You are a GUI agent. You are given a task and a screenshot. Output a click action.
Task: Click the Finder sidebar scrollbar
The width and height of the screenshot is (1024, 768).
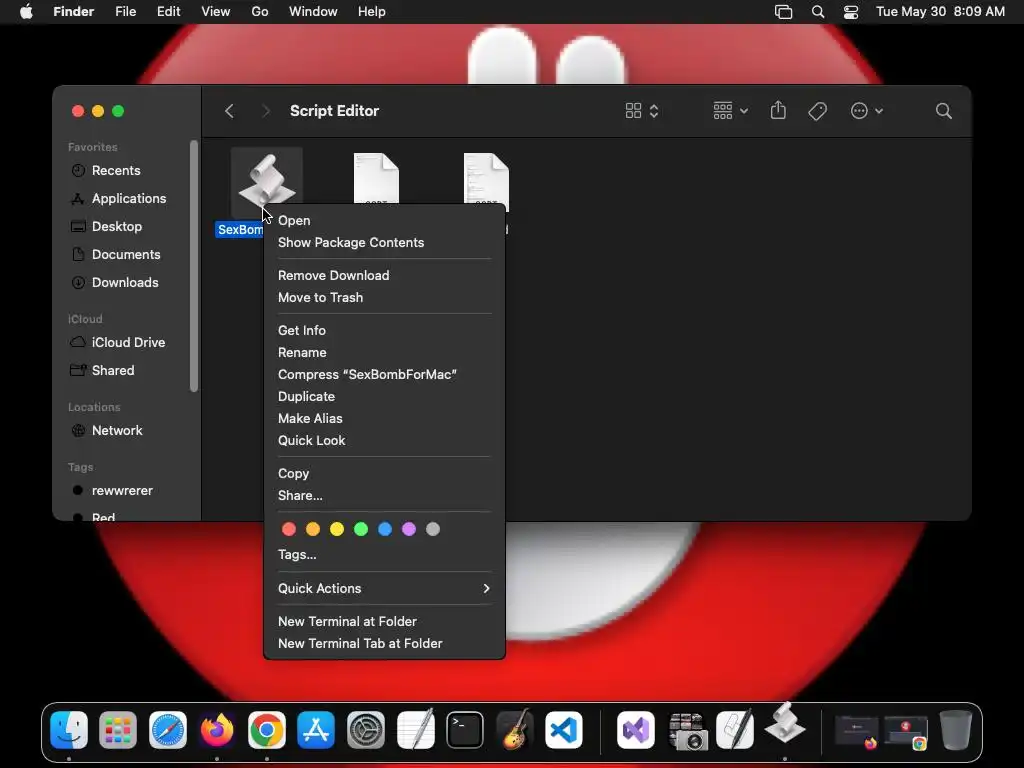coord(194,266)
